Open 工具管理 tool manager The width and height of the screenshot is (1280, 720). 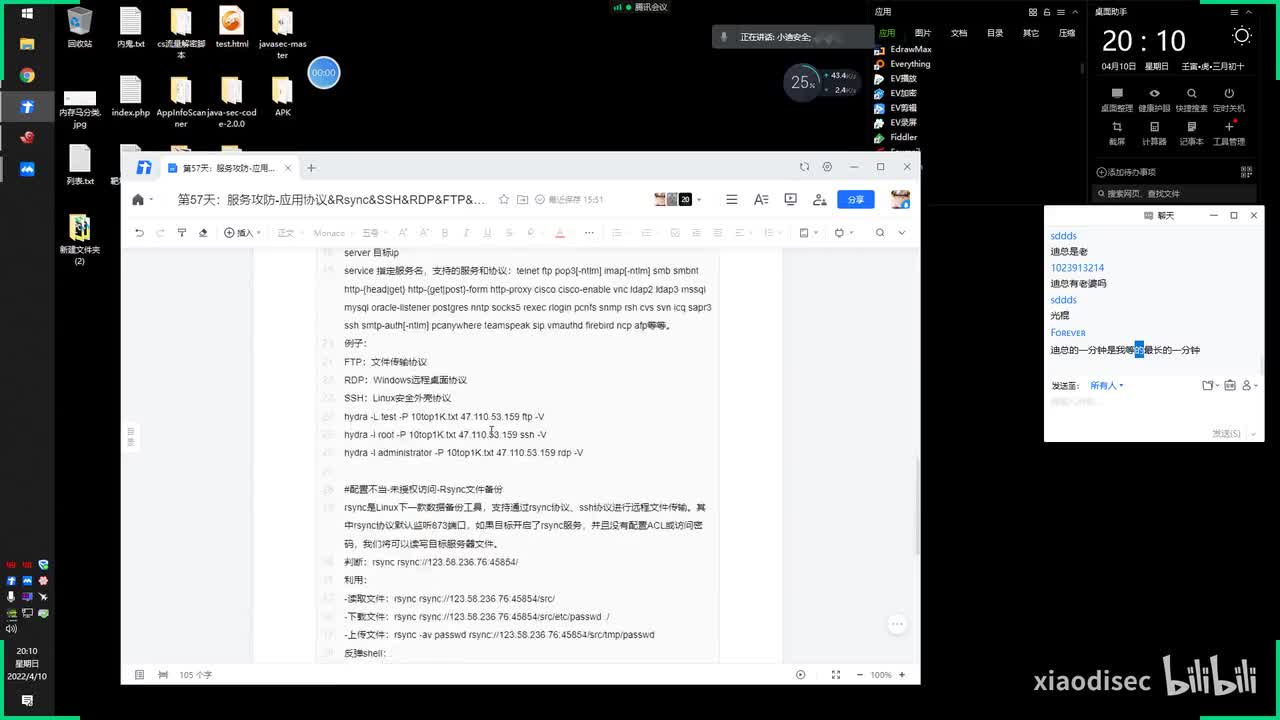click(x=1229, y=133)
